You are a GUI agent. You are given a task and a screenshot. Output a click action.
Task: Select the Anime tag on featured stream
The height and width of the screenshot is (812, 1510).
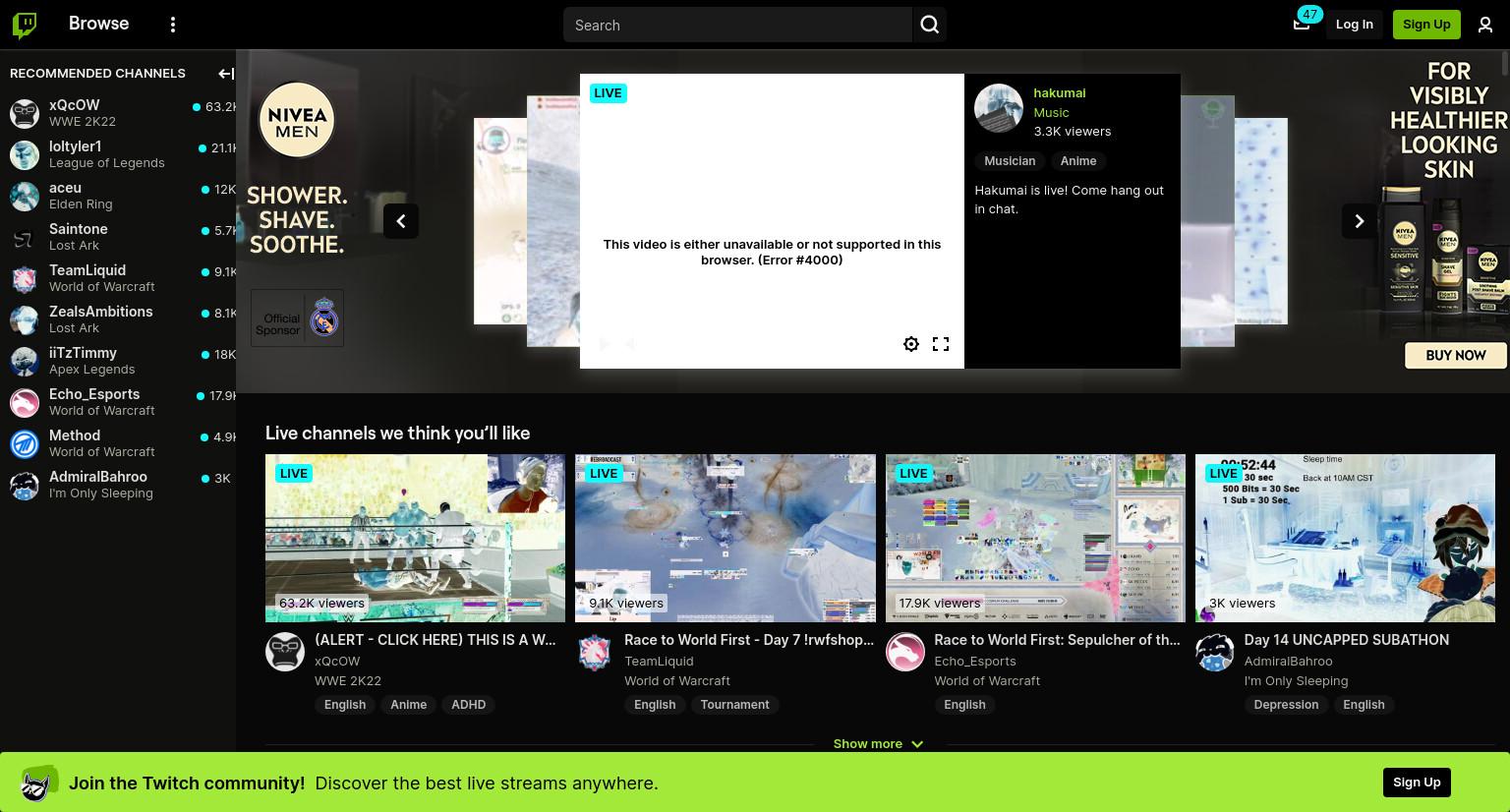tap(1078, 161)
